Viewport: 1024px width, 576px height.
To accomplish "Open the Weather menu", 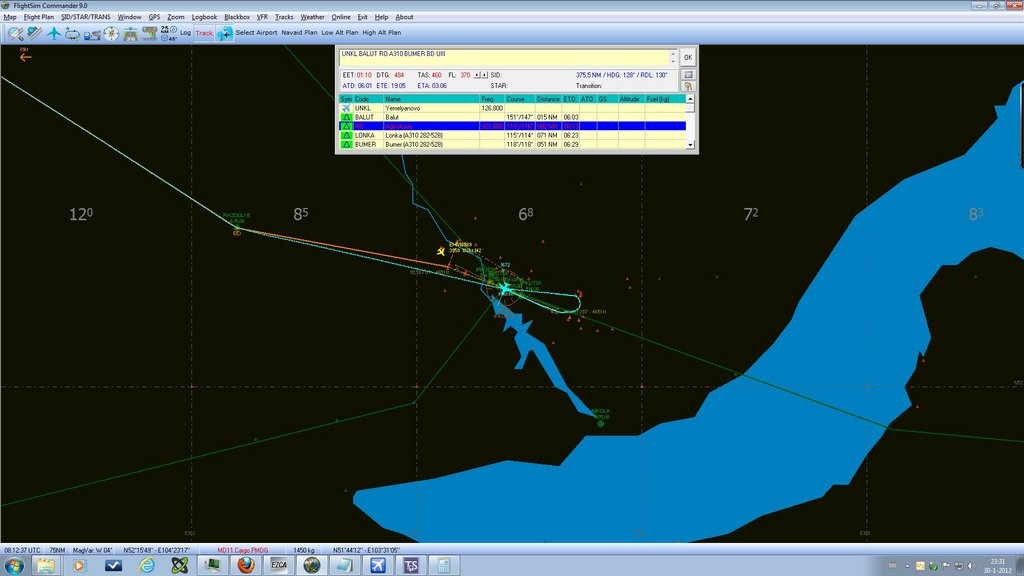I will 312,17.
